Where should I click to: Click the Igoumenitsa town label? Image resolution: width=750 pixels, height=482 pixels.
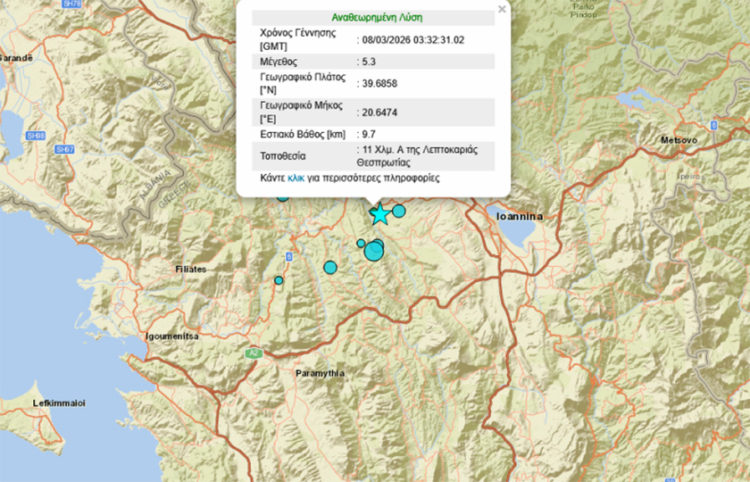(171, 336)
